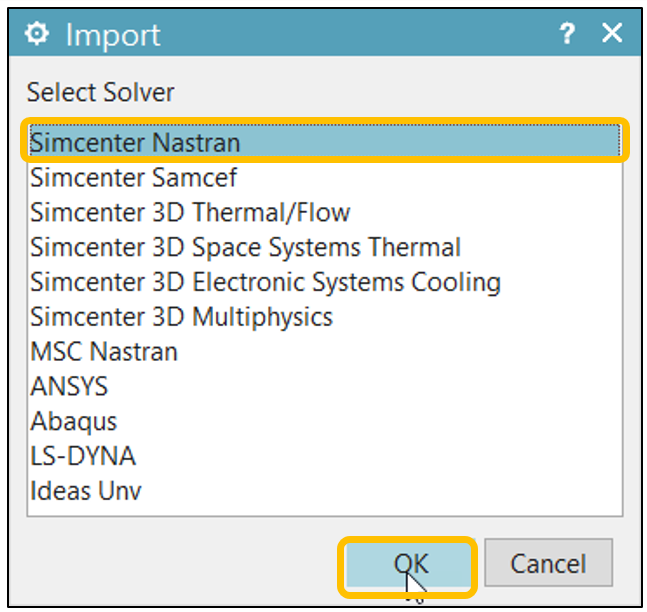Click the Import title bar text
This screenshot has height=612, width=647.
pyautogui.click(x=112, y=35)
